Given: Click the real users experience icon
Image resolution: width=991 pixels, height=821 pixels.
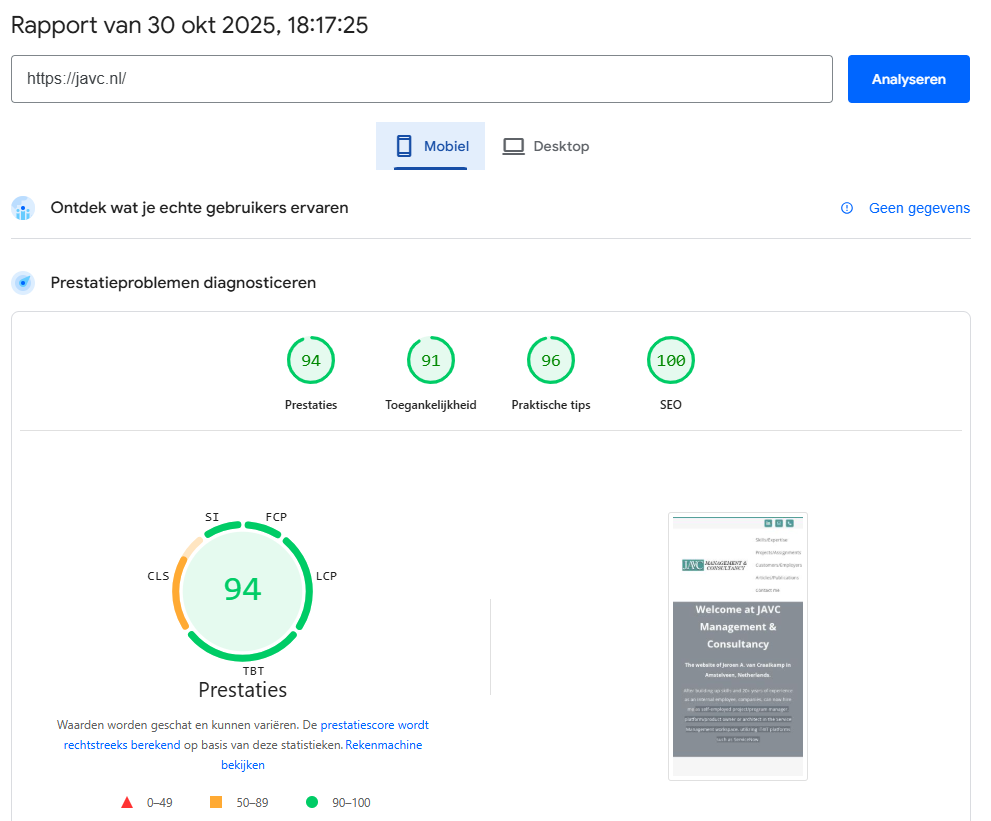Looking at the screenshot, I should 23,208.
